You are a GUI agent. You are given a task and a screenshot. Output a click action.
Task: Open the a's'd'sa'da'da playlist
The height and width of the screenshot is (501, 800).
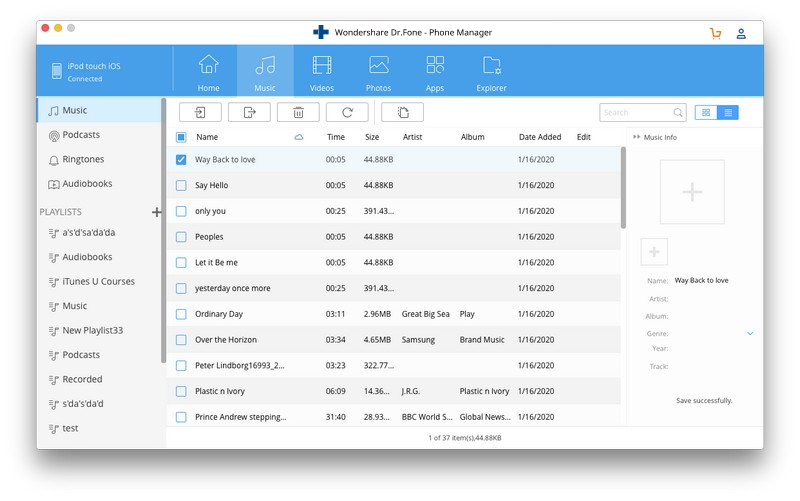click(99, 233)
